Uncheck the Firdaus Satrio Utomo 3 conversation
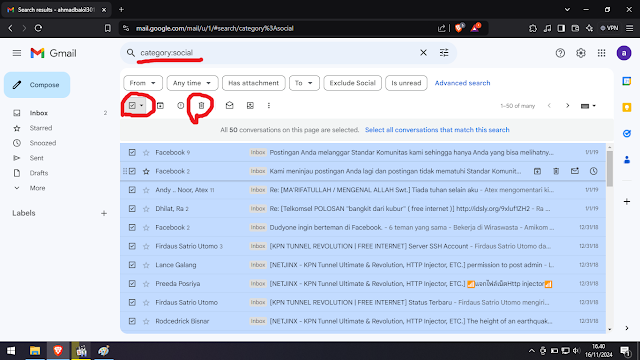The image size is (640, 360). tap(132, 246)
